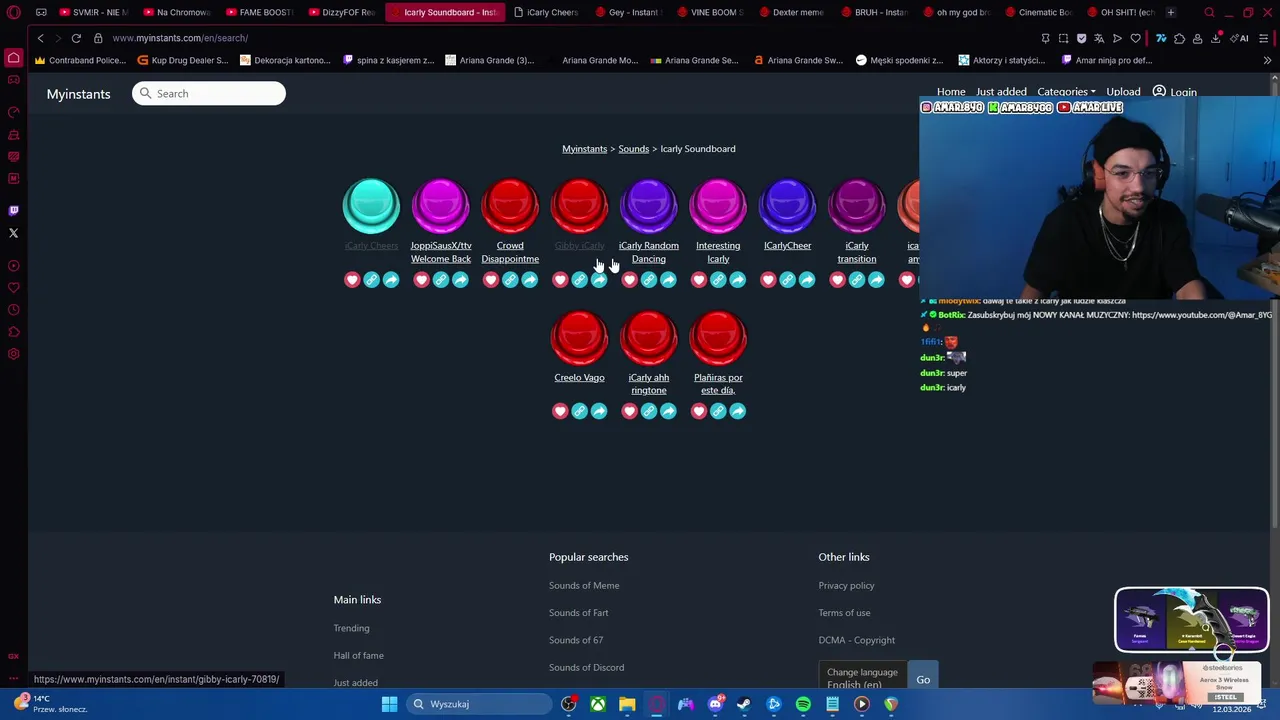
Task: Play the iCarly Random Dancing purple button
Action: [x=648, y=205]
